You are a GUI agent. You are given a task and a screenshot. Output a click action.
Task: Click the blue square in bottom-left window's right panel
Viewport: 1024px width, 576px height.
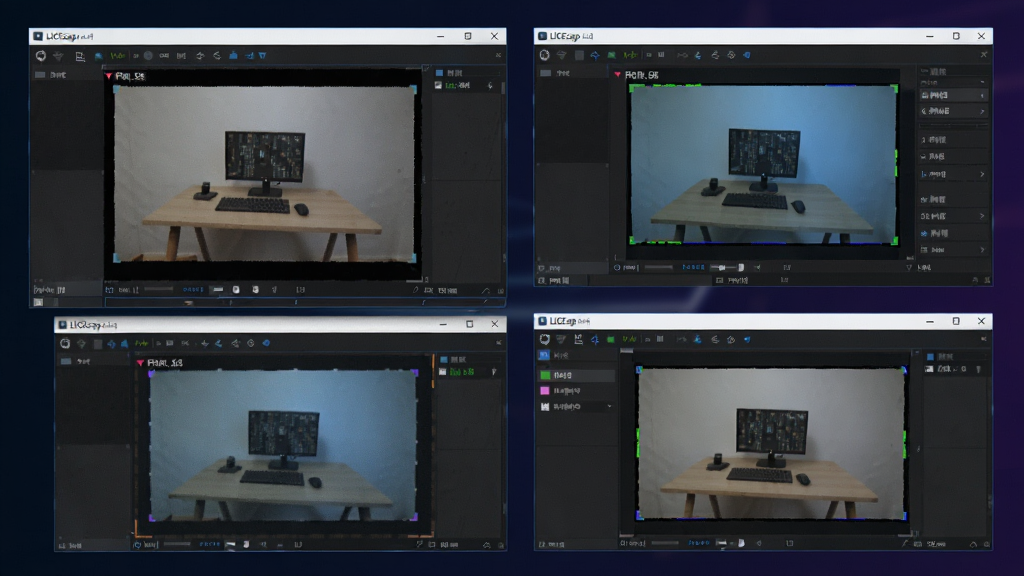[x=444, y=360]
